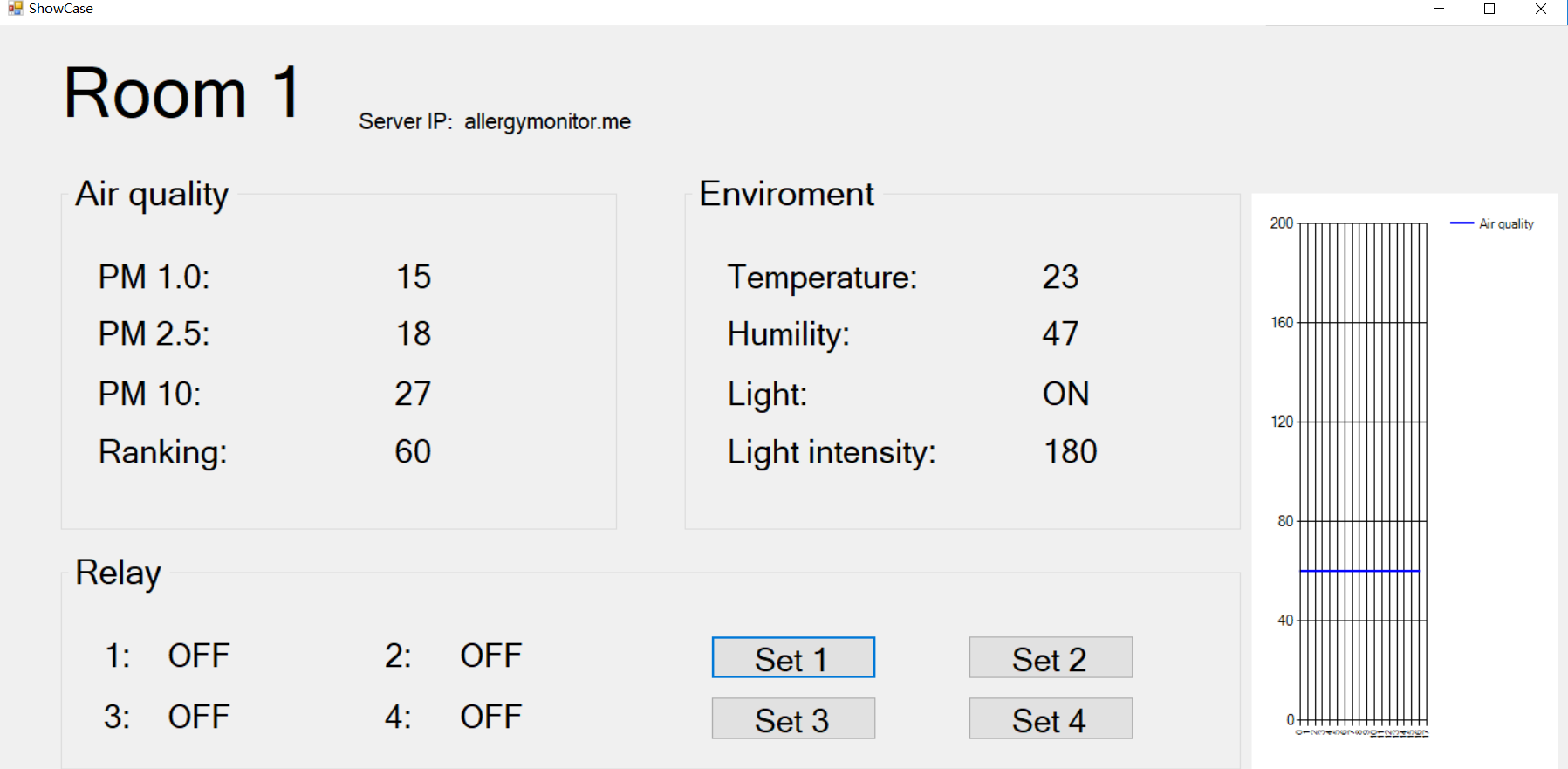Click the Relay 4 OFF status
This screenshot has height=769, width=1568.
(490, 717)
